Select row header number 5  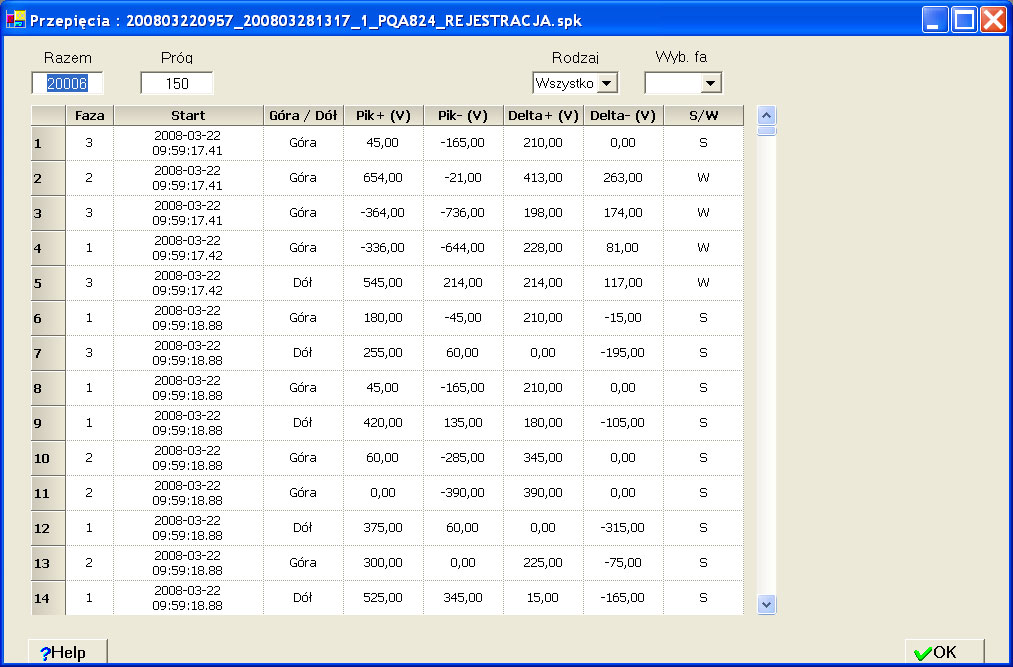point(48,283)
